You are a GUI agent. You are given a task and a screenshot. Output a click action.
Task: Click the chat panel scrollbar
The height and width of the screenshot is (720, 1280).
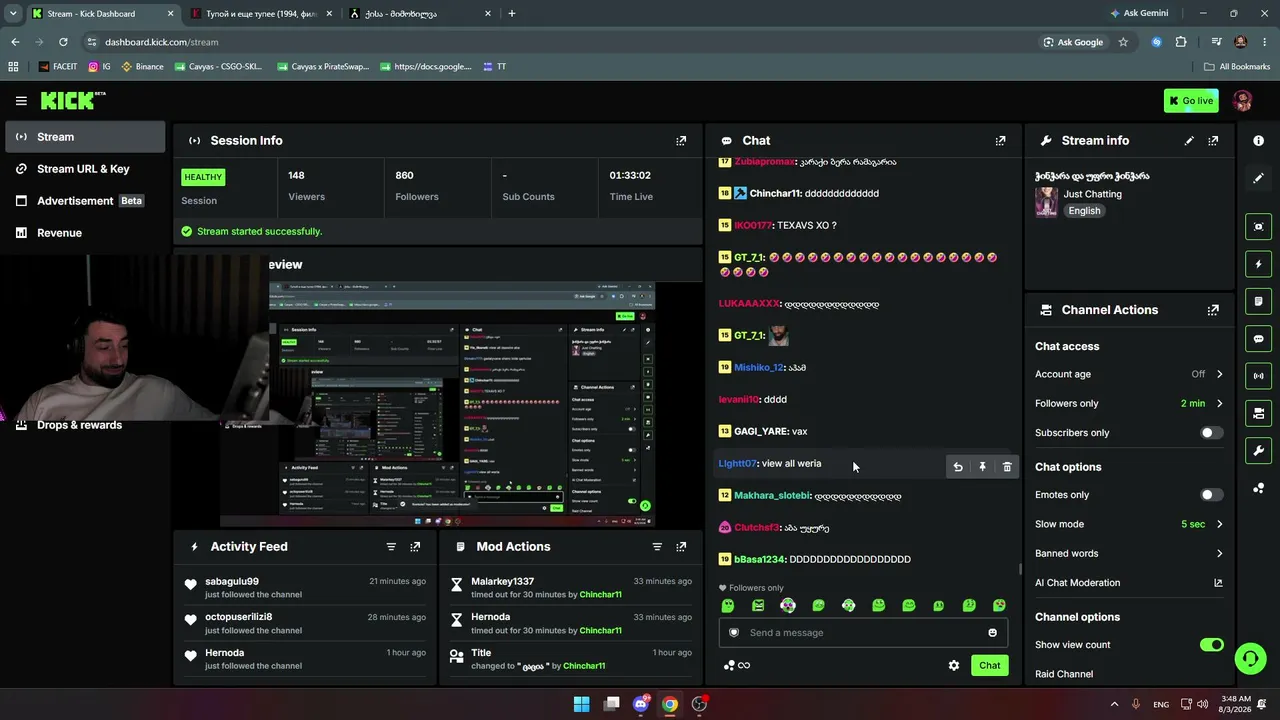[x=1019, y=568]
